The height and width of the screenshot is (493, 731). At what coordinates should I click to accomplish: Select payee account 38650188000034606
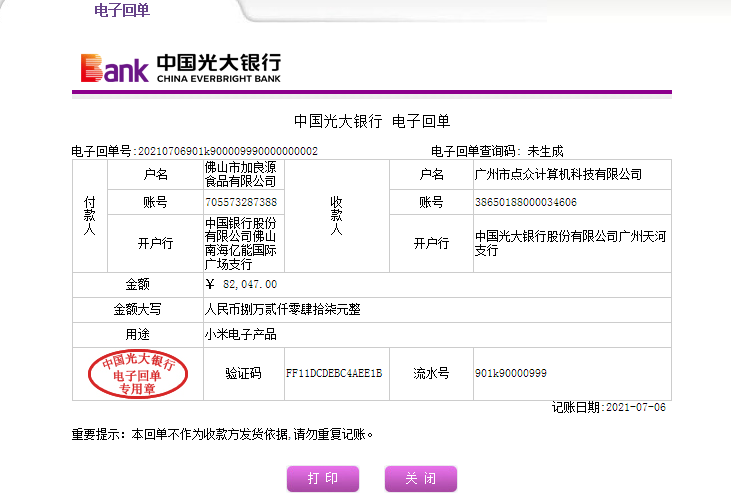[526, 202]
